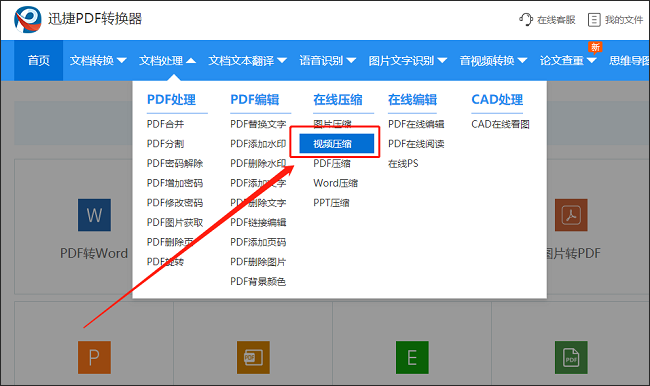
Task: Click the orange P PowerPoint icon
Action: (x=95, y=357)
